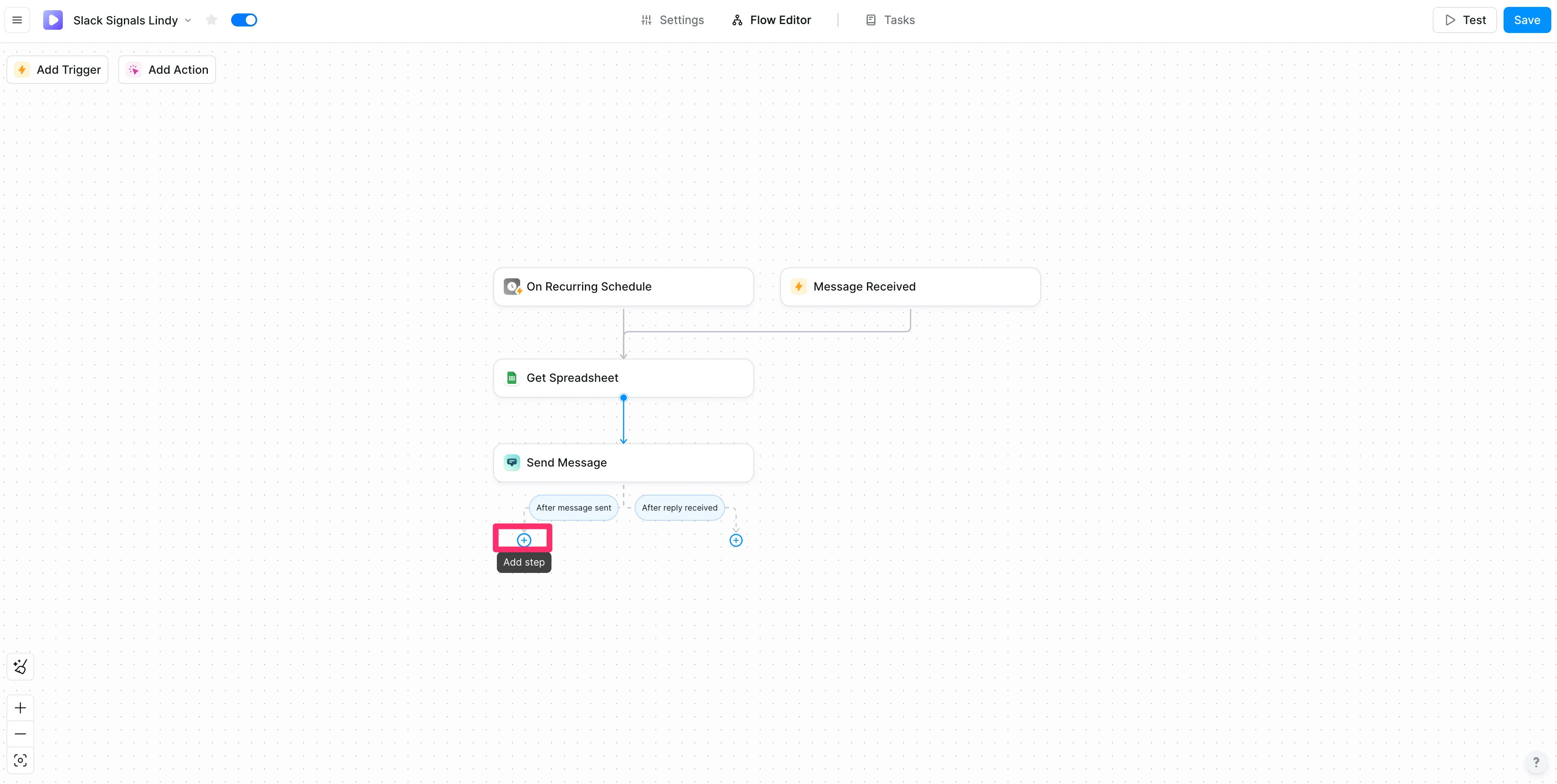
Task: Open the Message Received trigger node
Action: pos(910,286)
